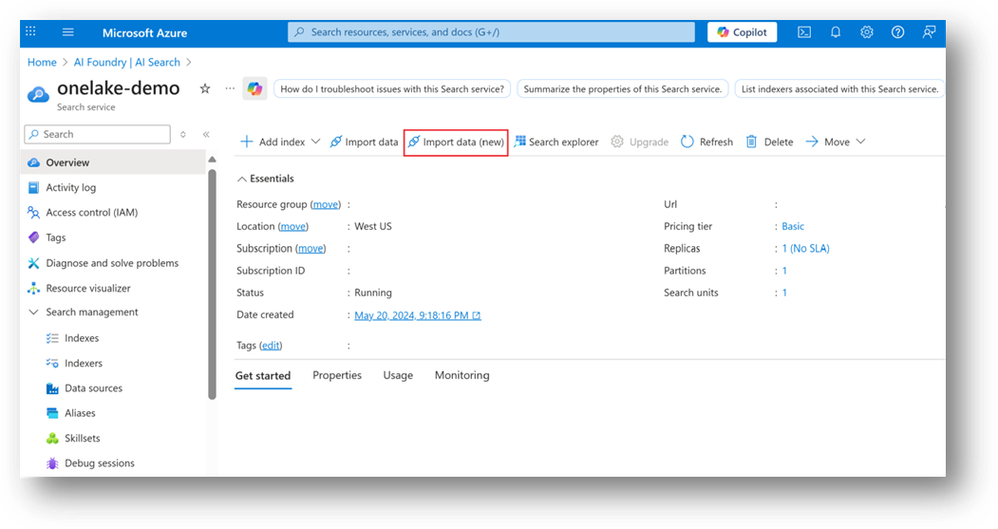Select Overview in the sidebar
Screen dimensions: 998x529
coord(113,162)
